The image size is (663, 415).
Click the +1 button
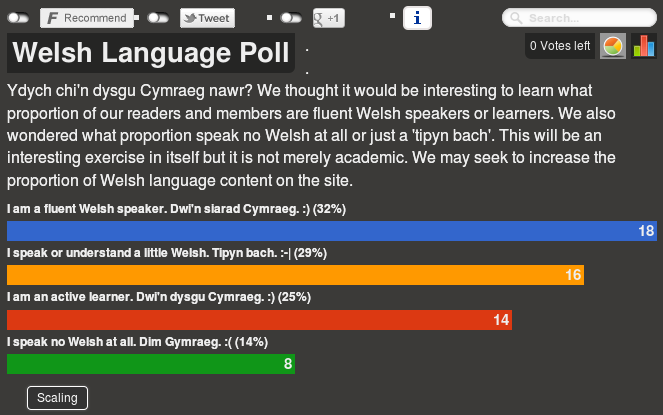pos(329,18)
